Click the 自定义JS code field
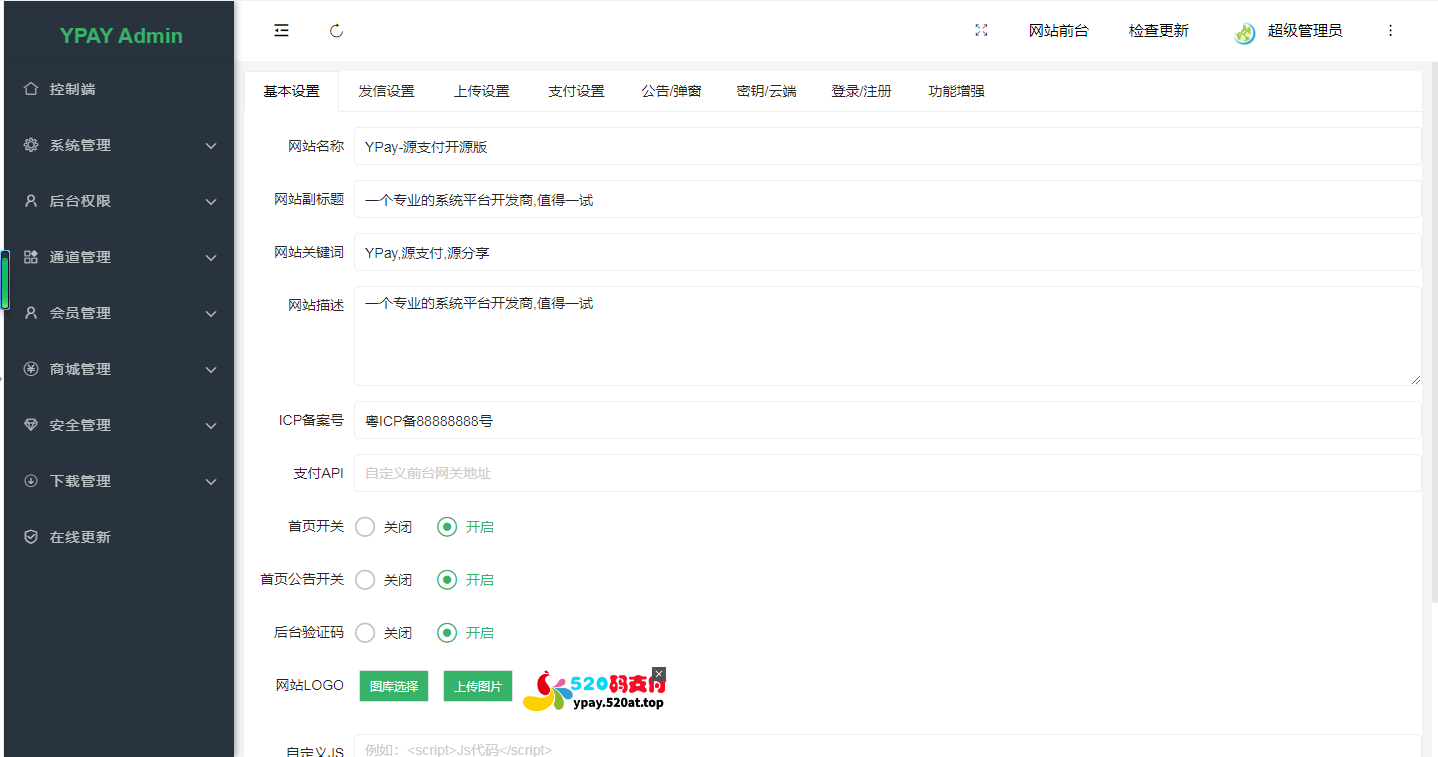 888,746
